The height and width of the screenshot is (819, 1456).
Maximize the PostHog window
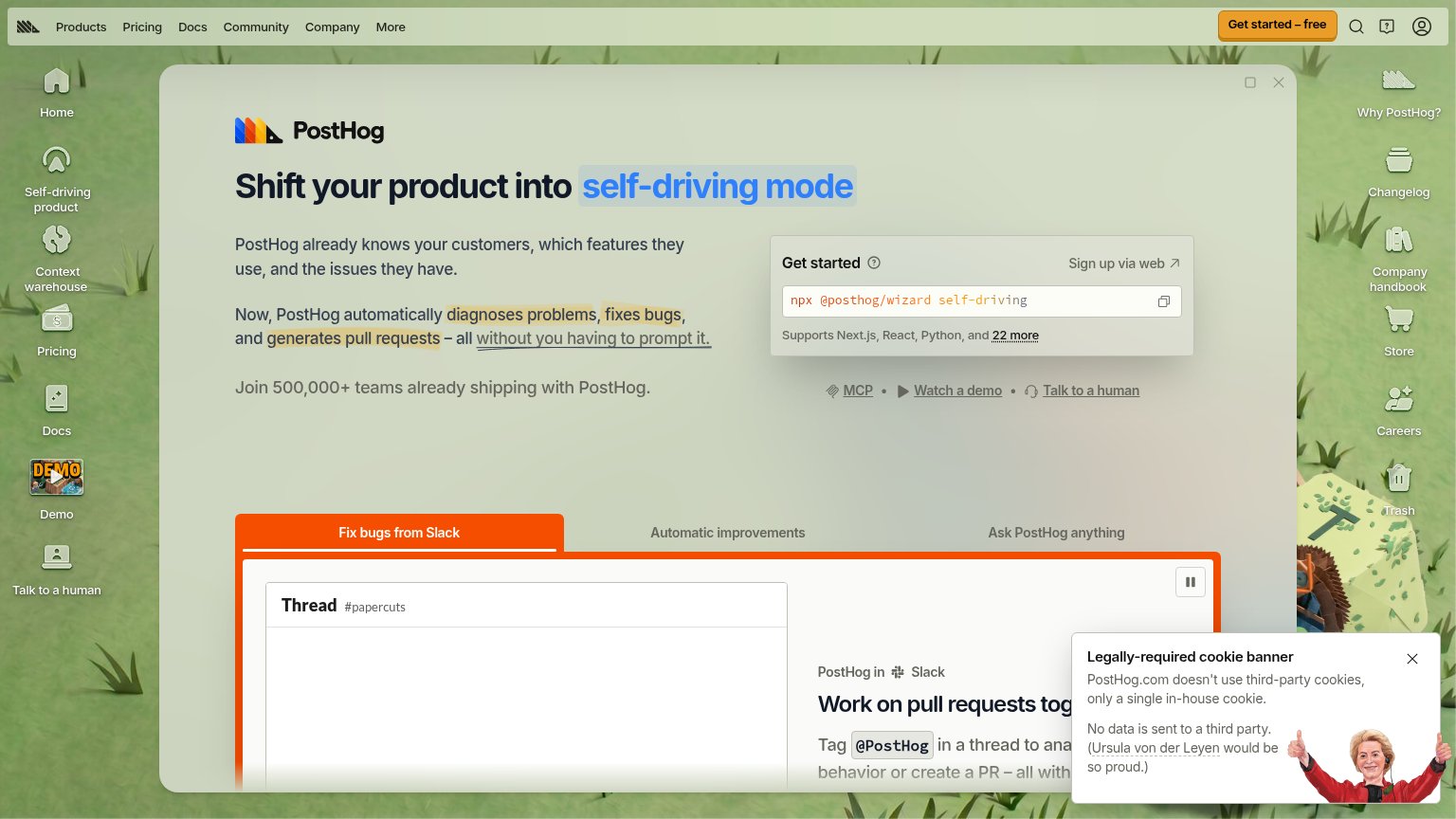click(x=1250, y=82)
